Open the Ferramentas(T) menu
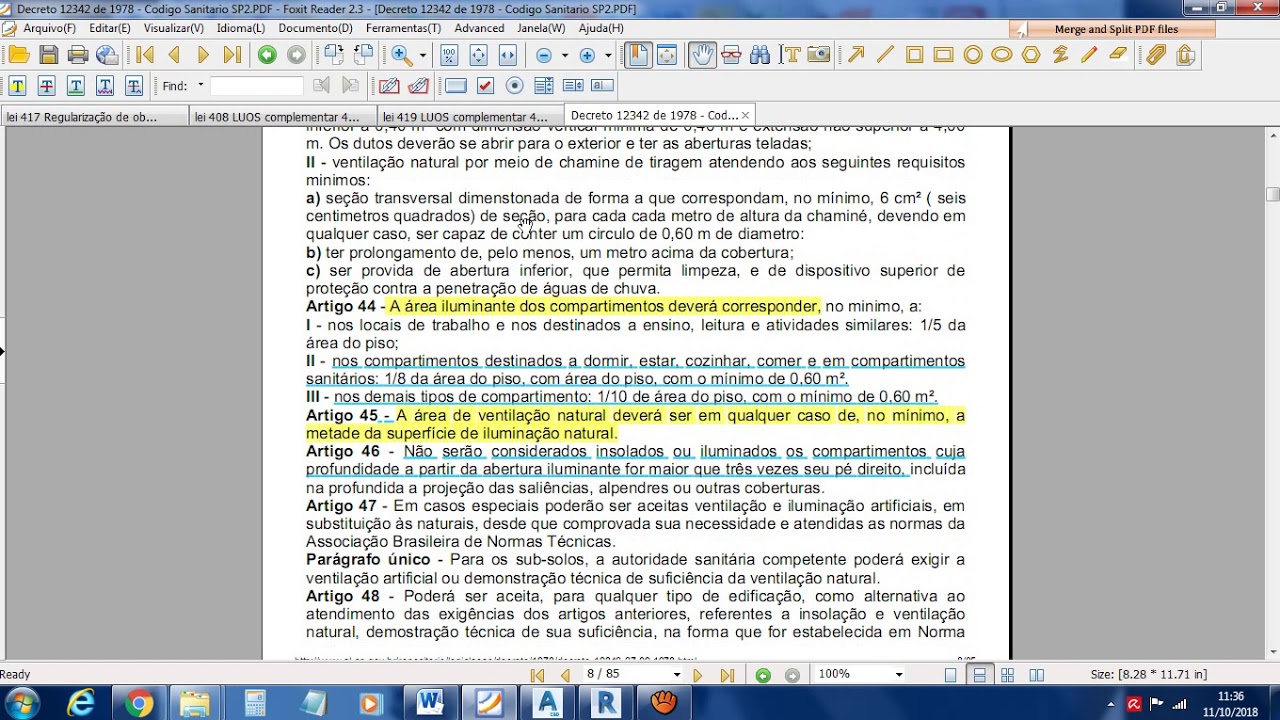The height and width of the screenshot is (720, 1280). point(403,28)
